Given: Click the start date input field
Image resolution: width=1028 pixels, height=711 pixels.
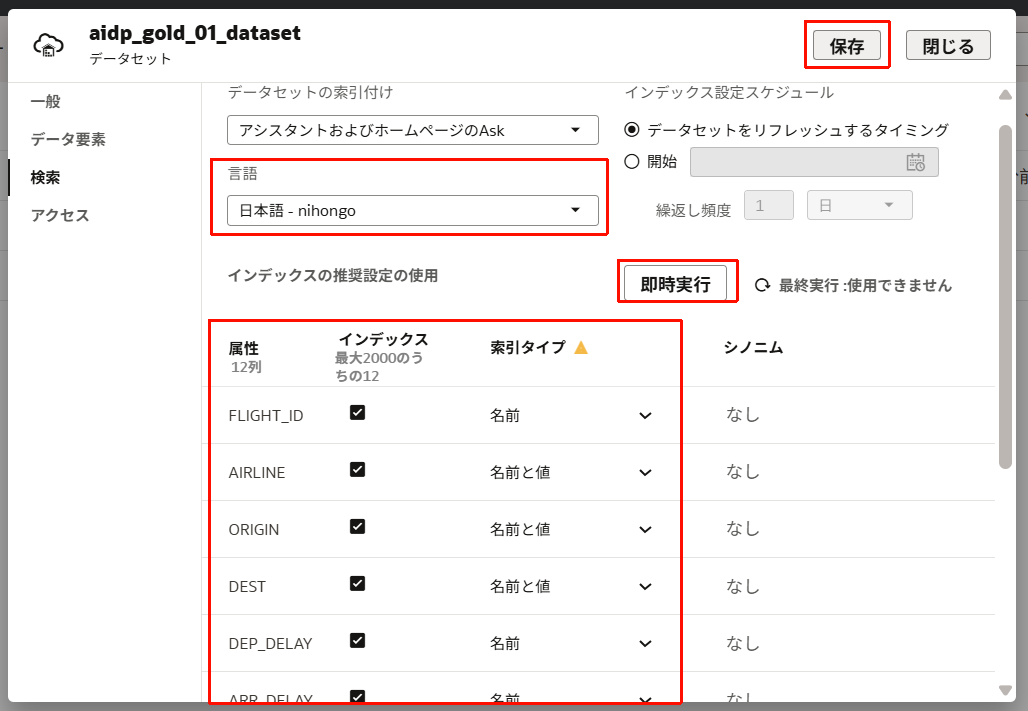Looking at the screenshot, I should point(814,162).
